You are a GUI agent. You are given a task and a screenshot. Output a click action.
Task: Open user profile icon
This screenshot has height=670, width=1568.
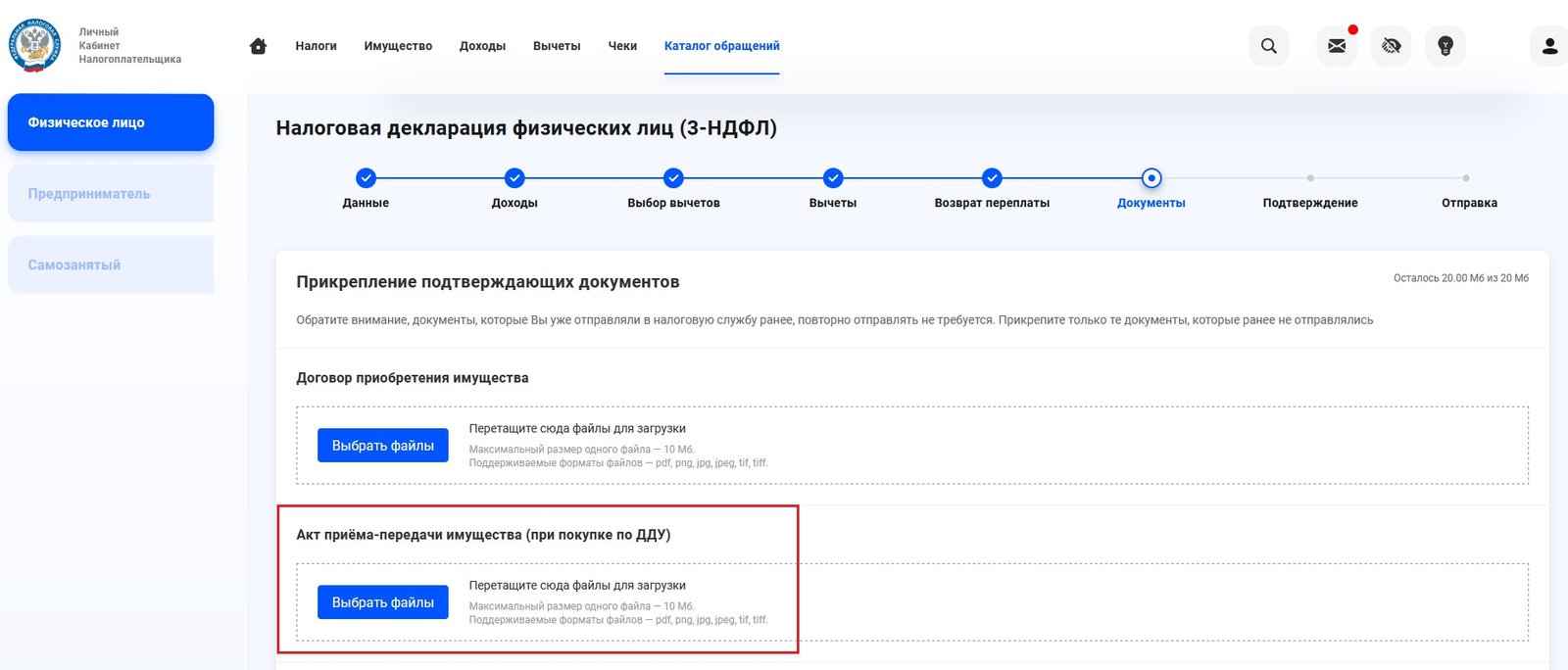[1549, 46]
